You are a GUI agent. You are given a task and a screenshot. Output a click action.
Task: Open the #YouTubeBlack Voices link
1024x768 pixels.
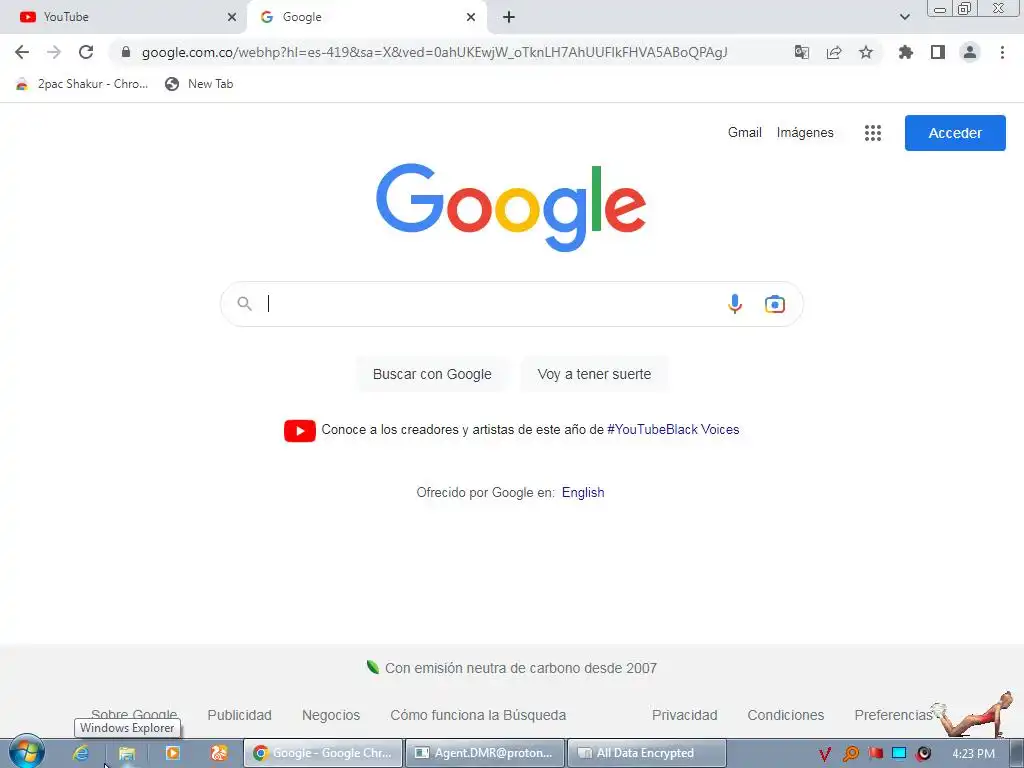pyautogui.click(x=673, y=430)
